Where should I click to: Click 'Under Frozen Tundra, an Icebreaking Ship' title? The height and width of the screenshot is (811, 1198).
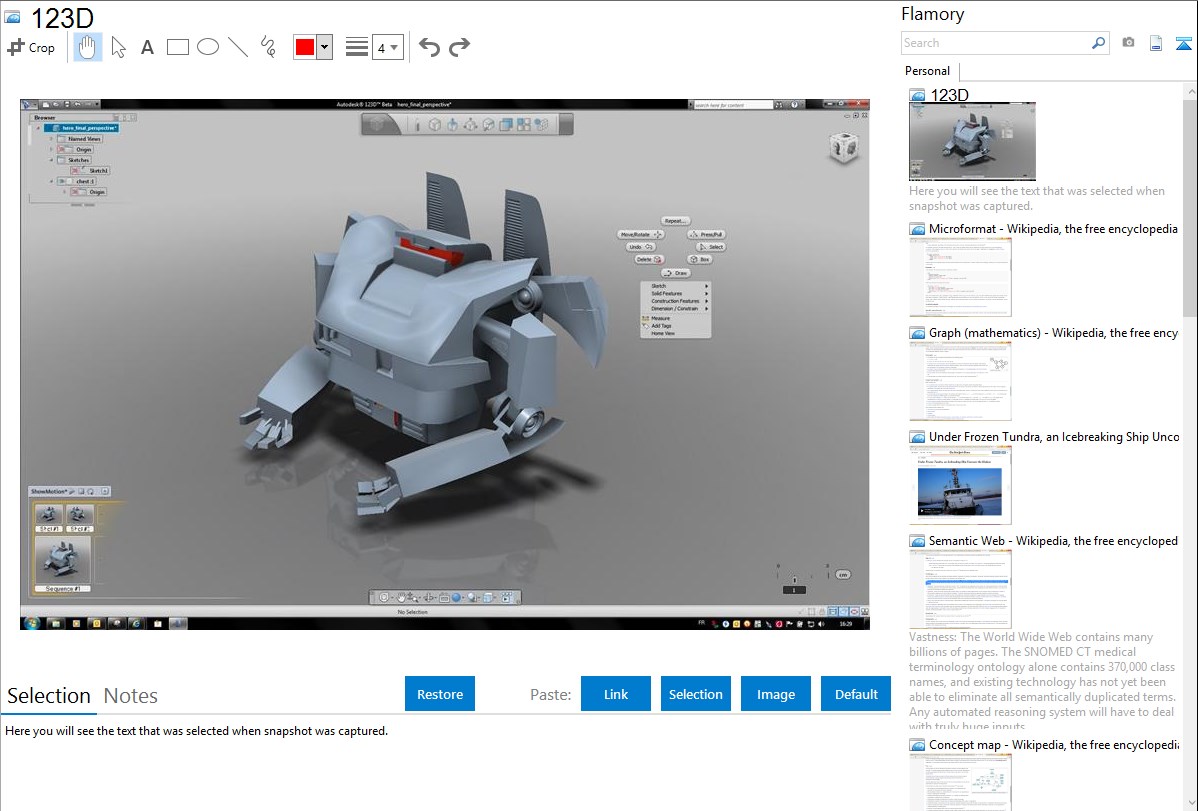pos(1054,436)
